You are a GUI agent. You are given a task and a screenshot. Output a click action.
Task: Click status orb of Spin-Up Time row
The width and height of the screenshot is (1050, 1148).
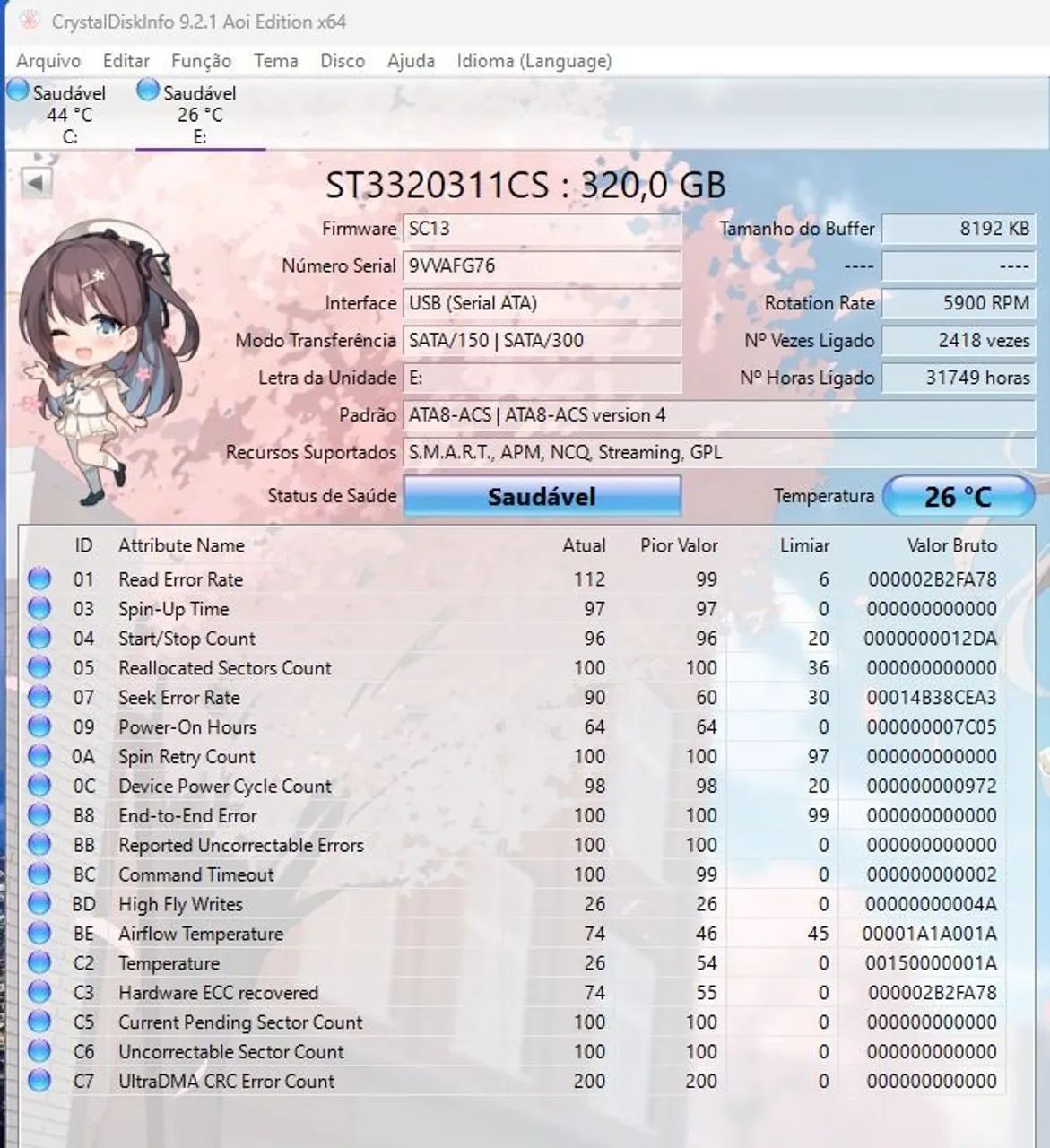[39, 608]
